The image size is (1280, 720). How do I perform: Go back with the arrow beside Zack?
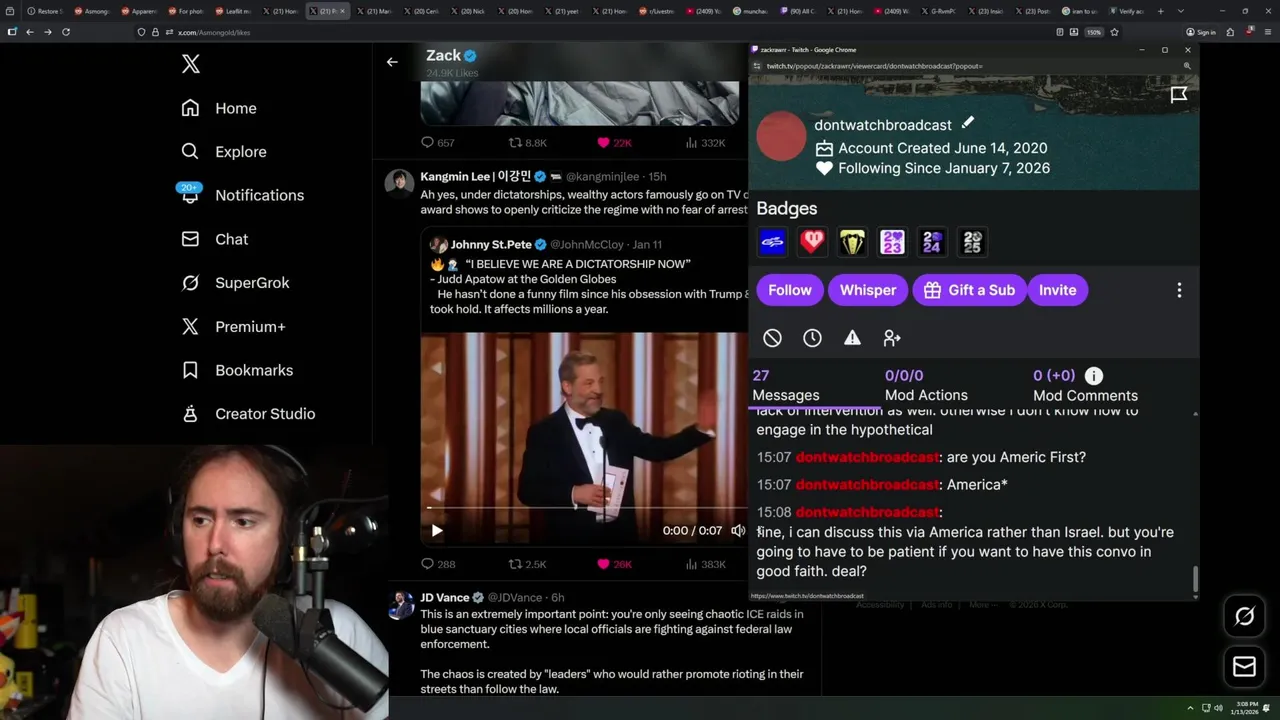click(392, 62)
